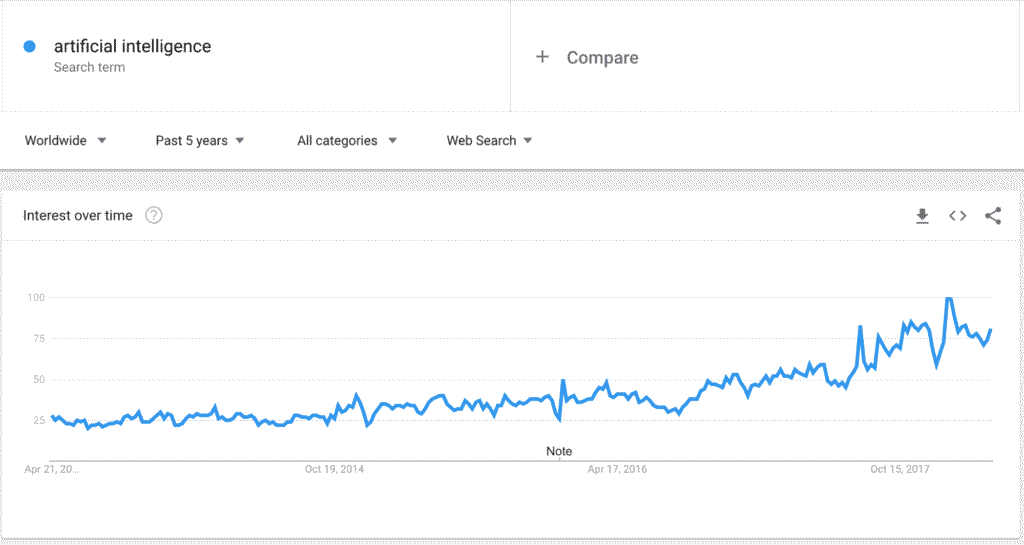Edit the artificial intelligence search term

point(132,46)
